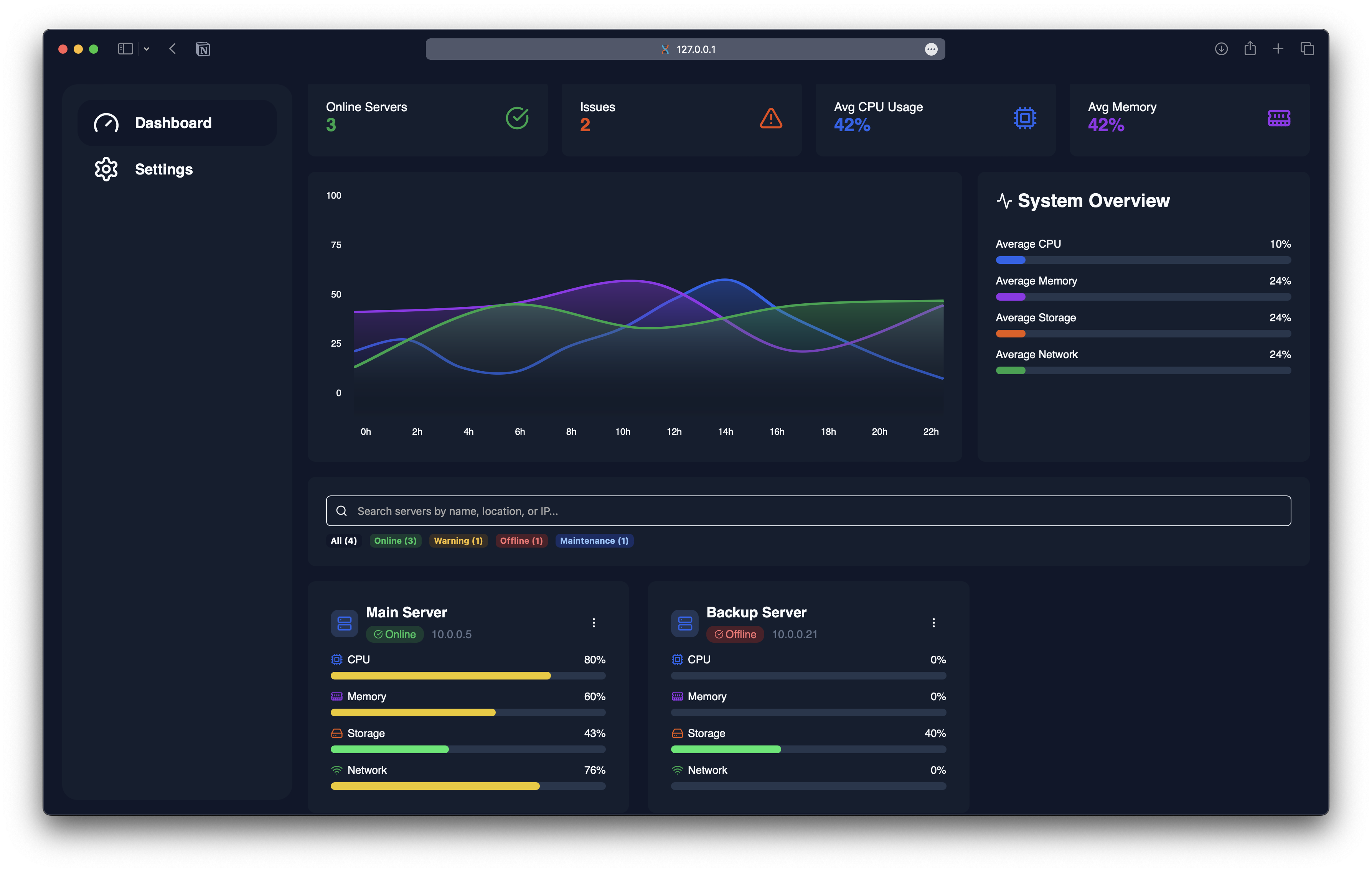Click Avg Memory 42% value

(1106, 125)
